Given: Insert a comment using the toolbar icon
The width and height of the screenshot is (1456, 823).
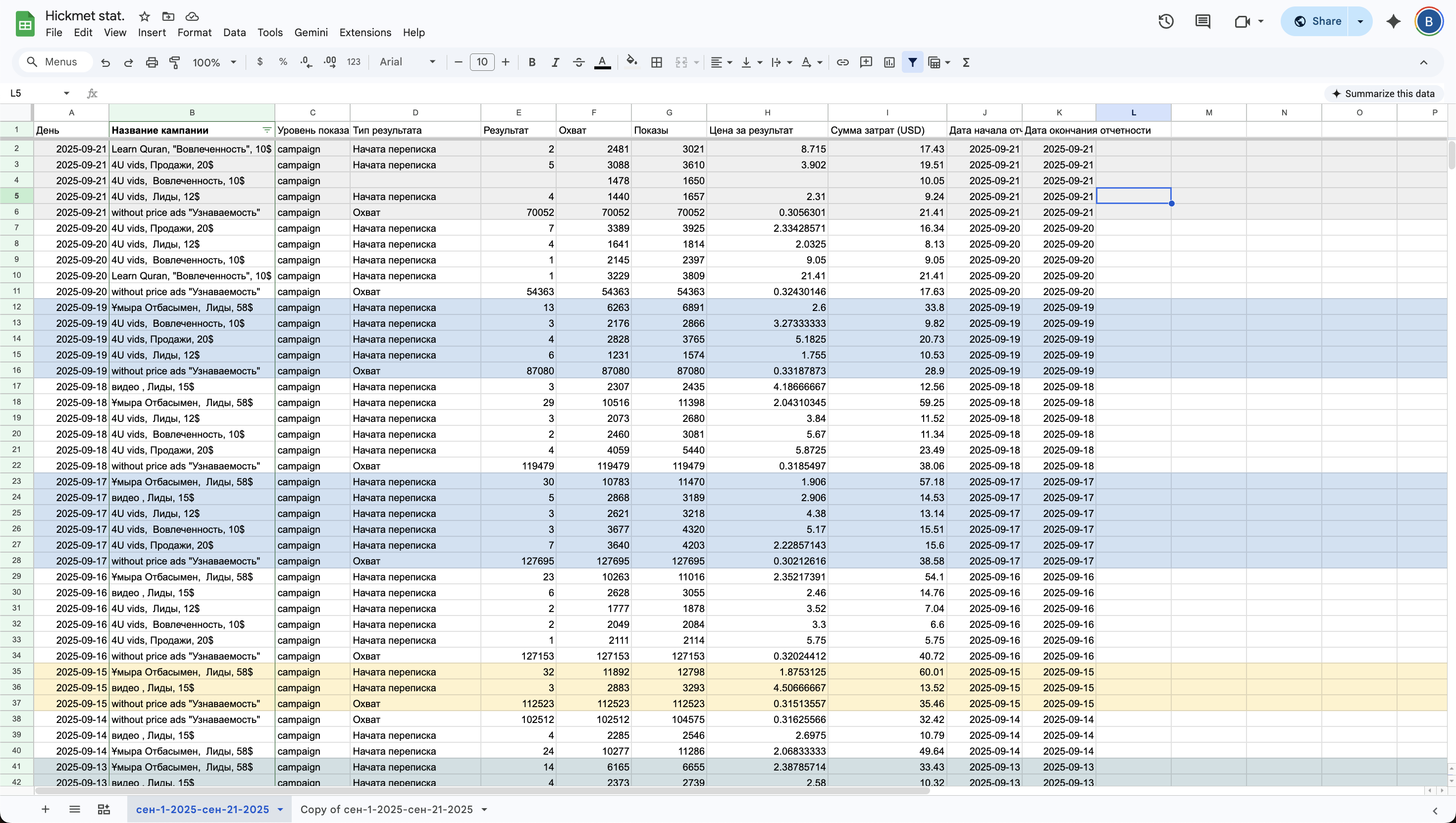Looking at the screenshot, I should point(866,62).
